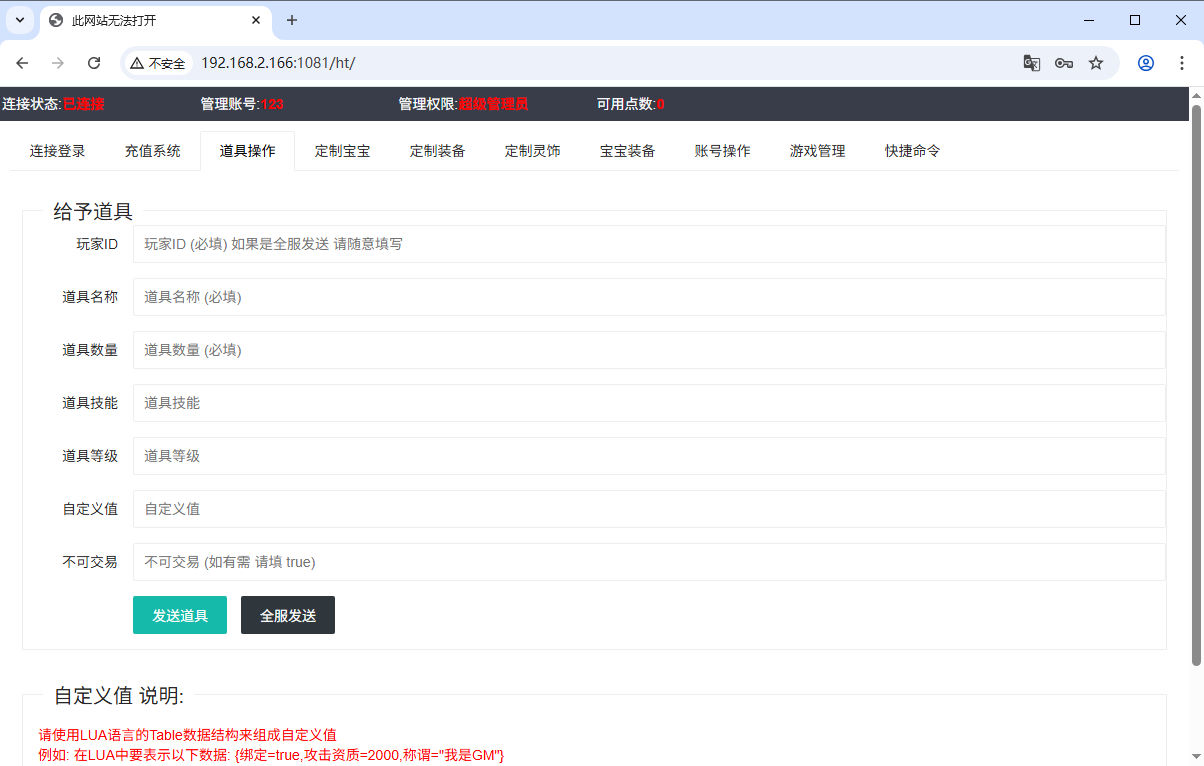This screenshot has height=766, width=1204.
Task: Select the 不可交易 input box
Action: pyautogui.click(x=649, y=562)
